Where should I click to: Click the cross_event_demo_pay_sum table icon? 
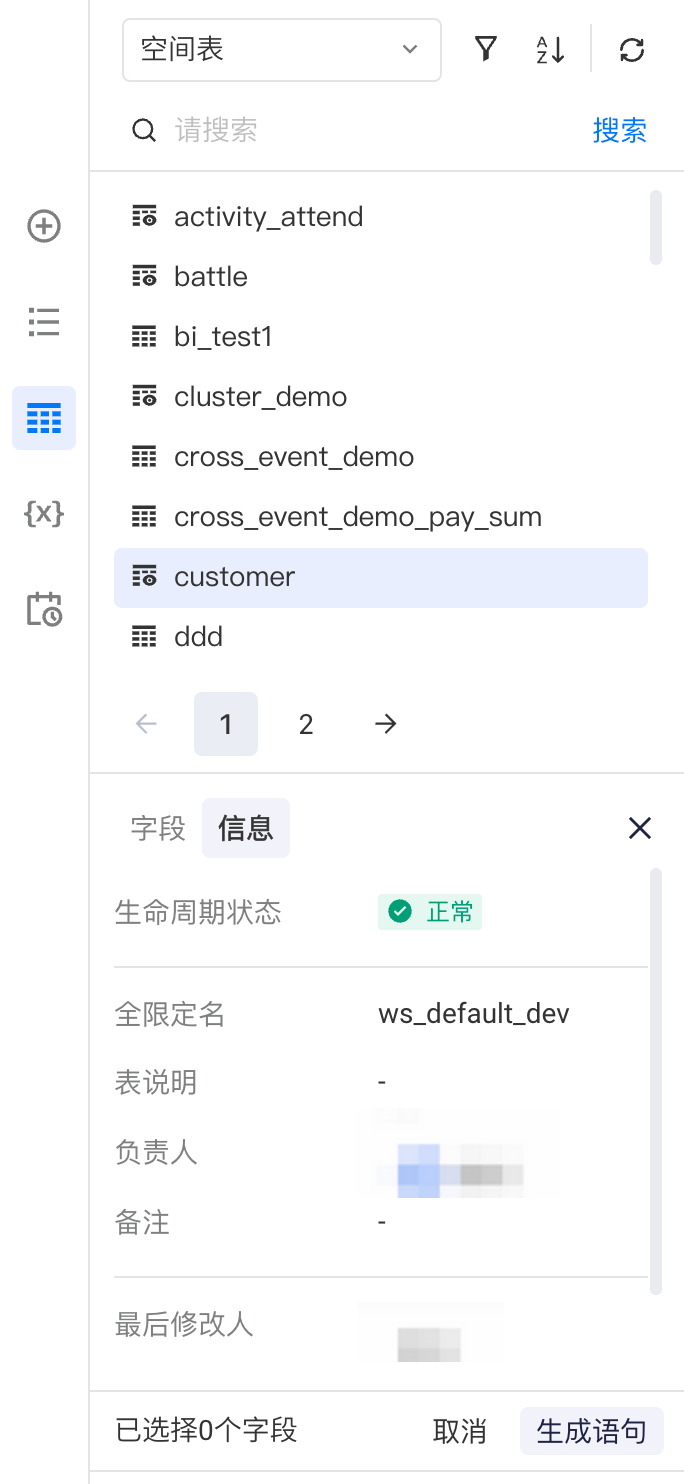pyautogui.click(x=145, y=517)
